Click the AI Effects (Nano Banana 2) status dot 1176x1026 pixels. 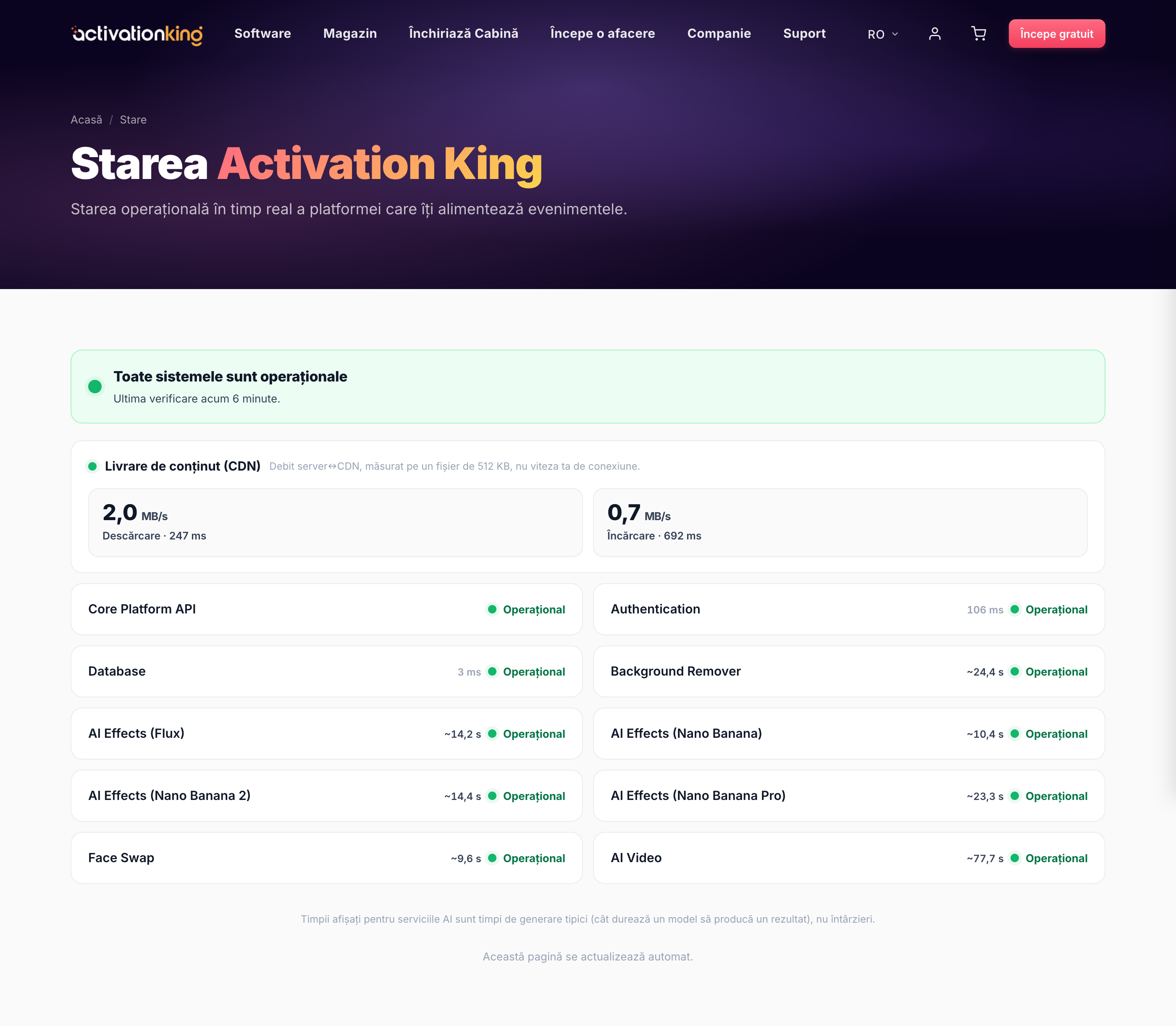[x=492, y=796]
